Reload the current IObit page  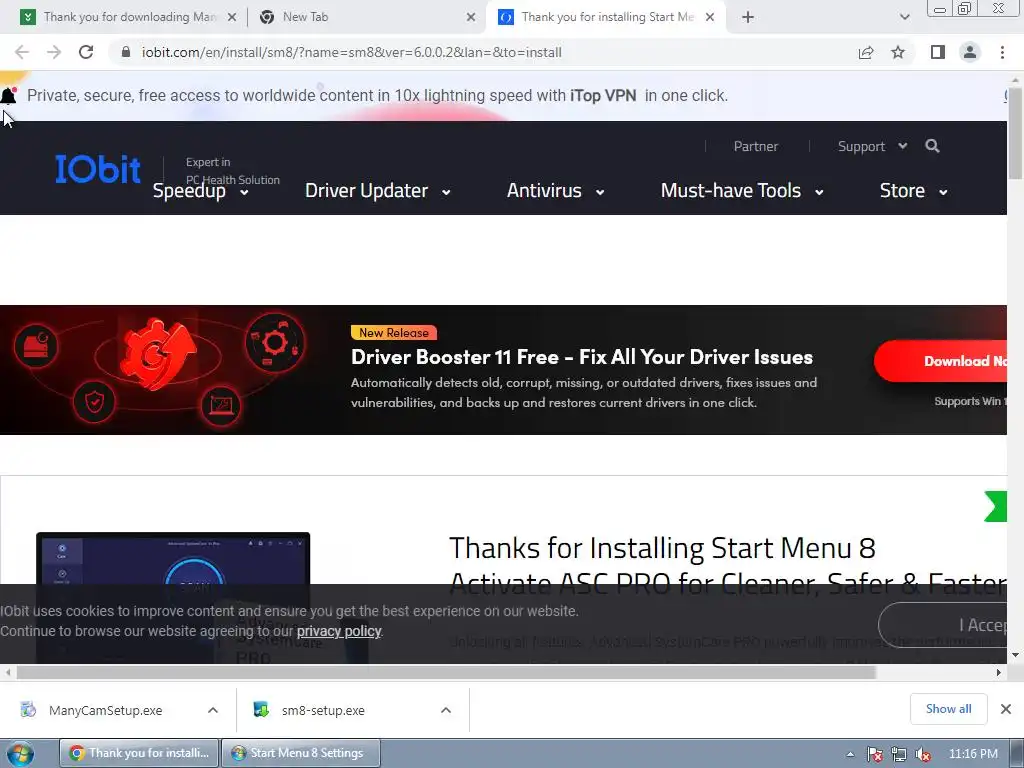point(86,52)
